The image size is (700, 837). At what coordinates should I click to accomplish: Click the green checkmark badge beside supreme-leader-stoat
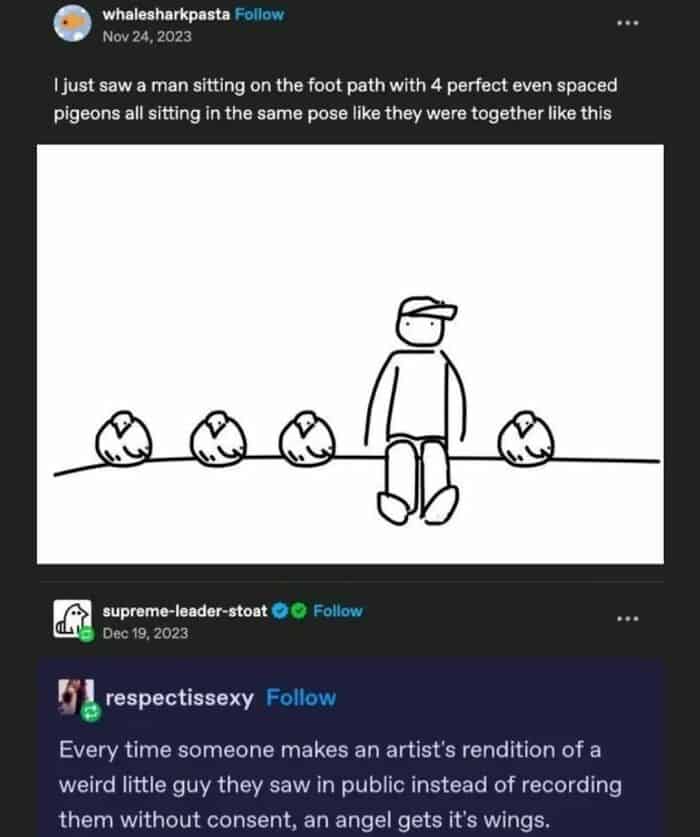coord(296,610)
